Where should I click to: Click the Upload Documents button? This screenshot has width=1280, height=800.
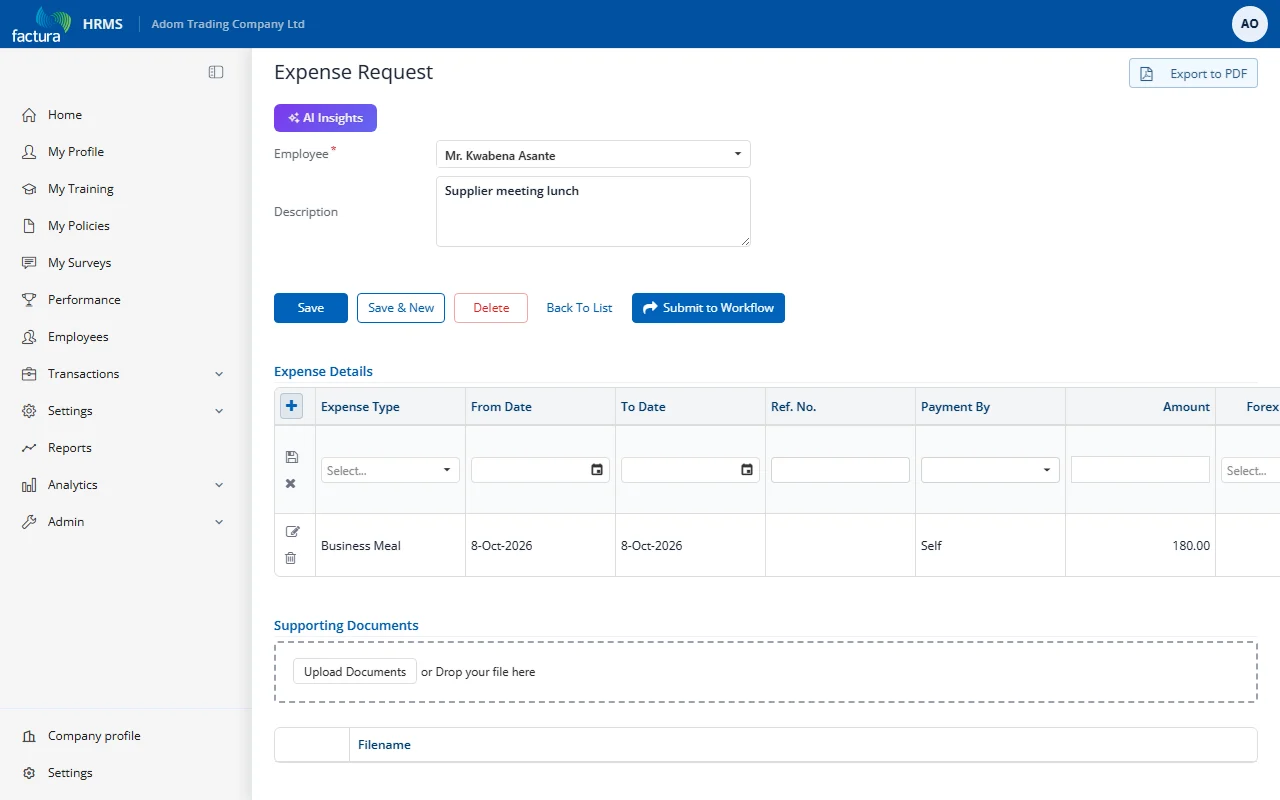[355, 672]
